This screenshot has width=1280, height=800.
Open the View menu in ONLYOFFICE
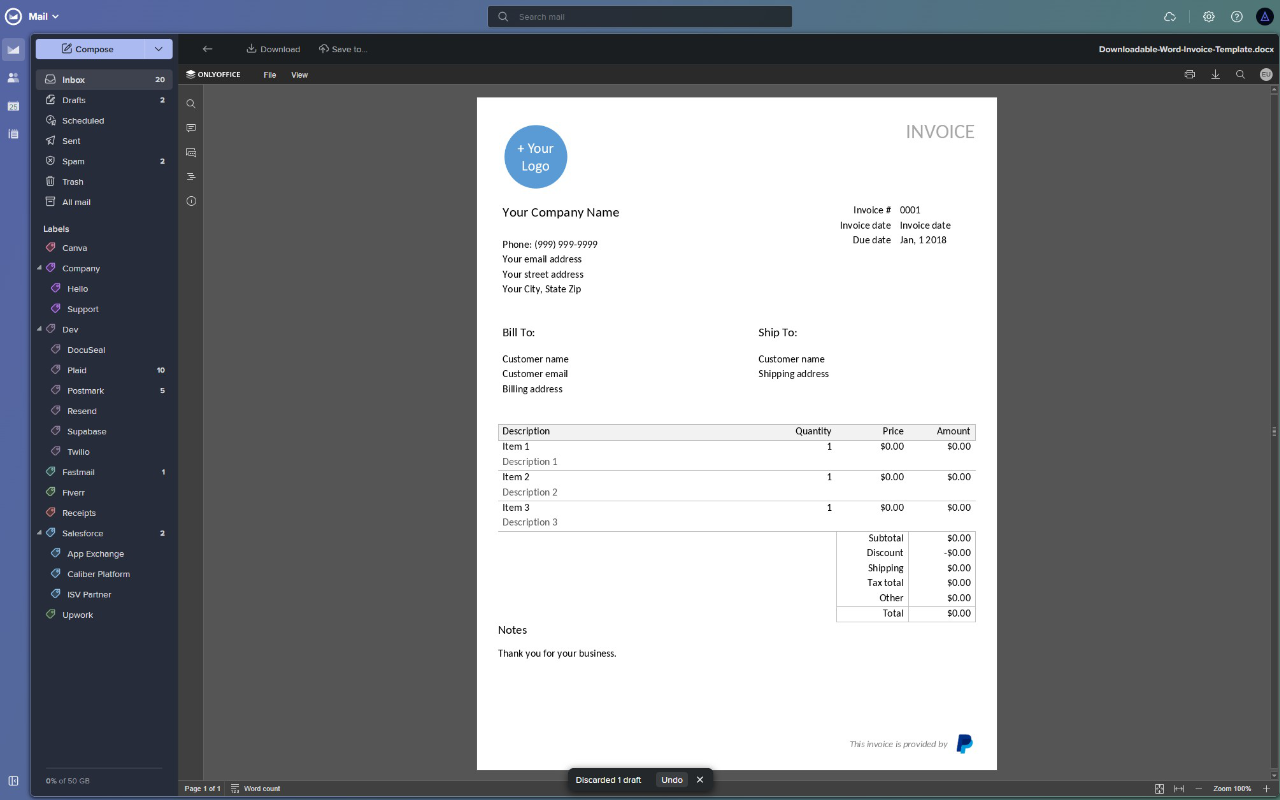(299, 74)
